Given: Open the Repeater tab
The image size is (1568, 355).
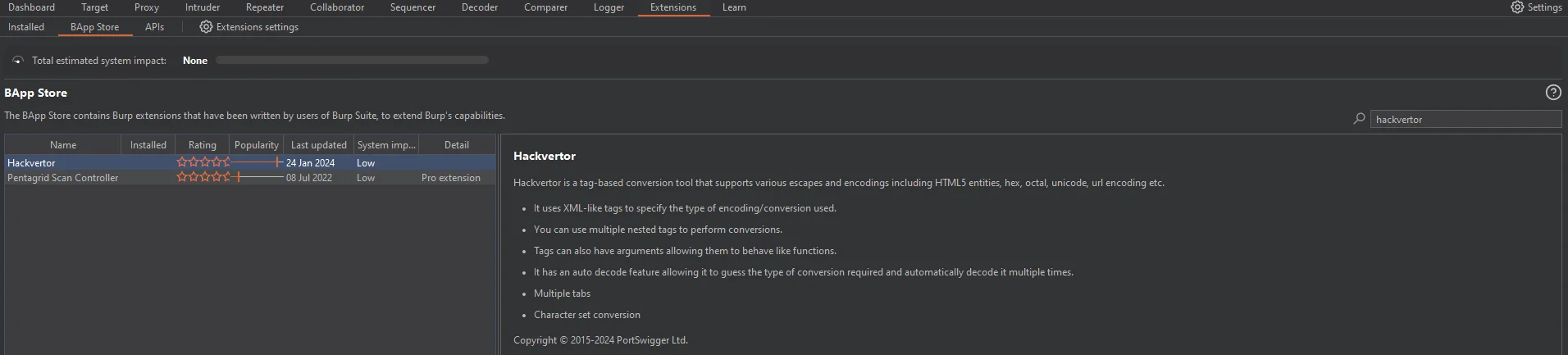Looking at the screenshot, I should (x=265, y=7).
